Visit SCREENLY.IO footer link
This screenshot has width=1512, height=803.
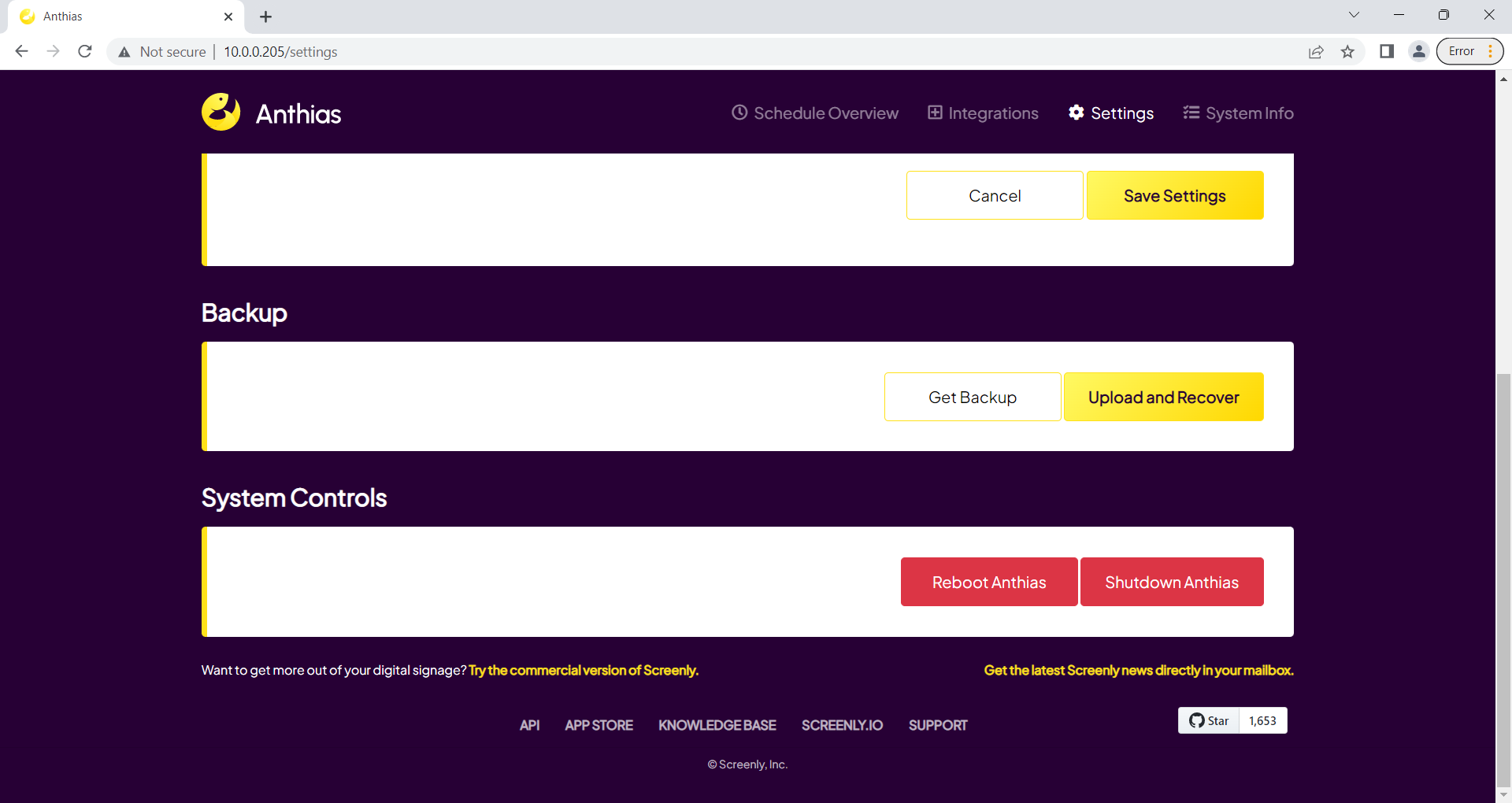point(842,725)
